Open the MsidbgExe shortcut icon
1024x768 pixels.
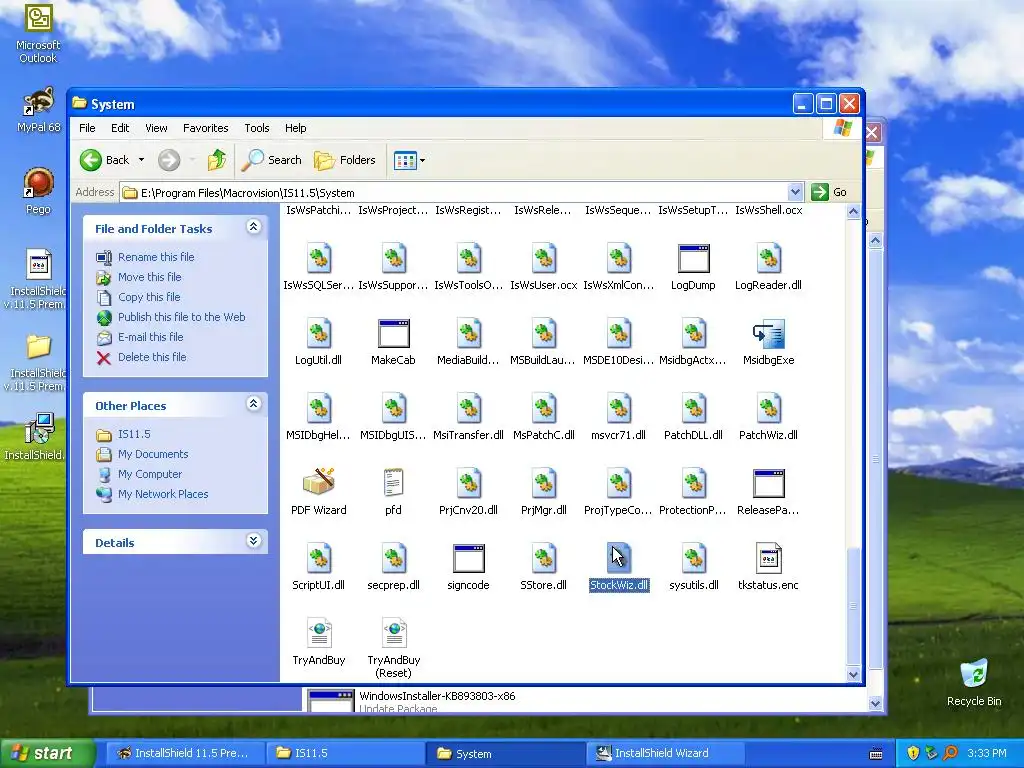[768, 334]
